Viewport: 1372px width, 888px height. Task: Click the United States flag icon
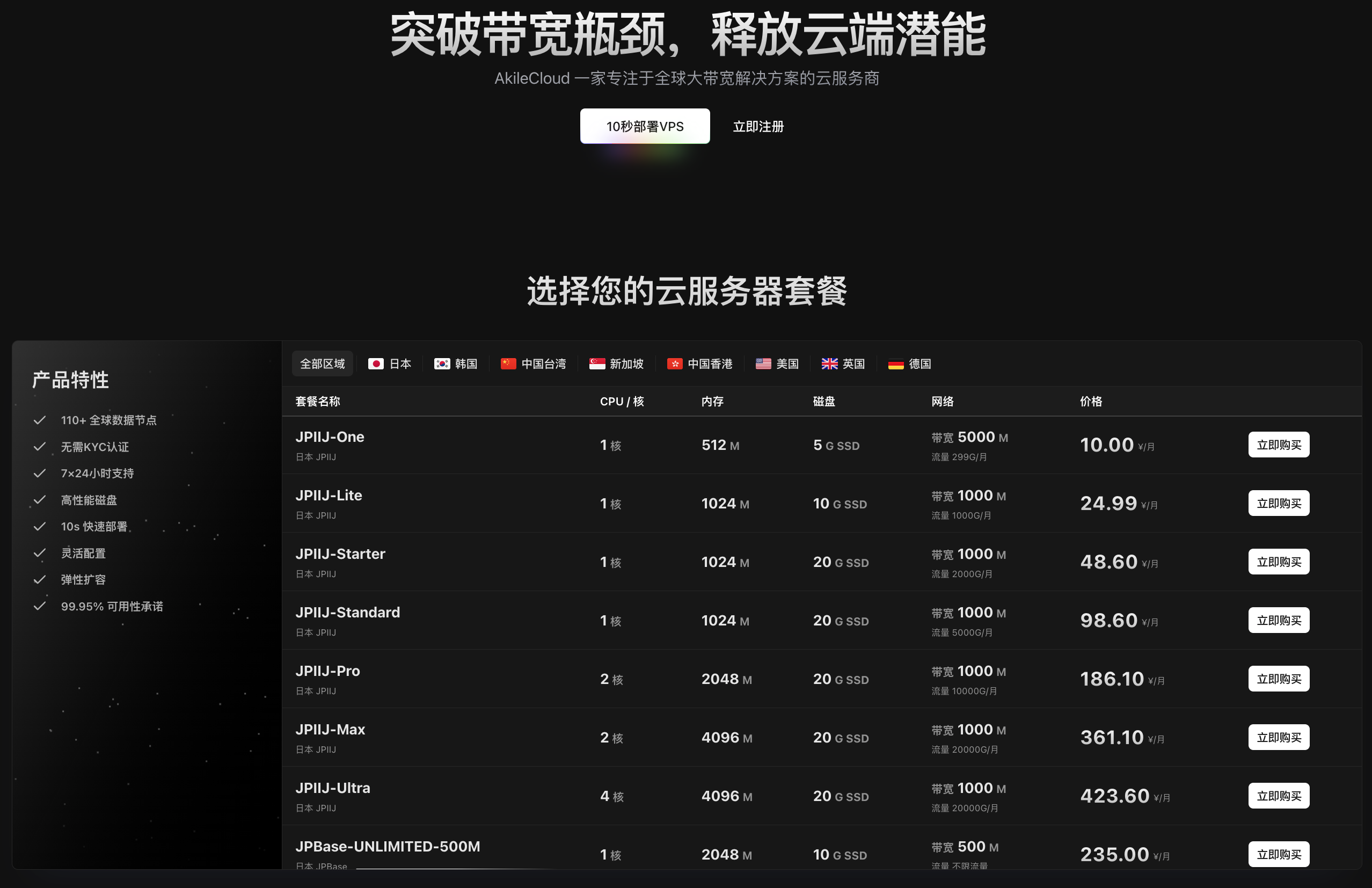pyautogui.click(x=763, y=364)
